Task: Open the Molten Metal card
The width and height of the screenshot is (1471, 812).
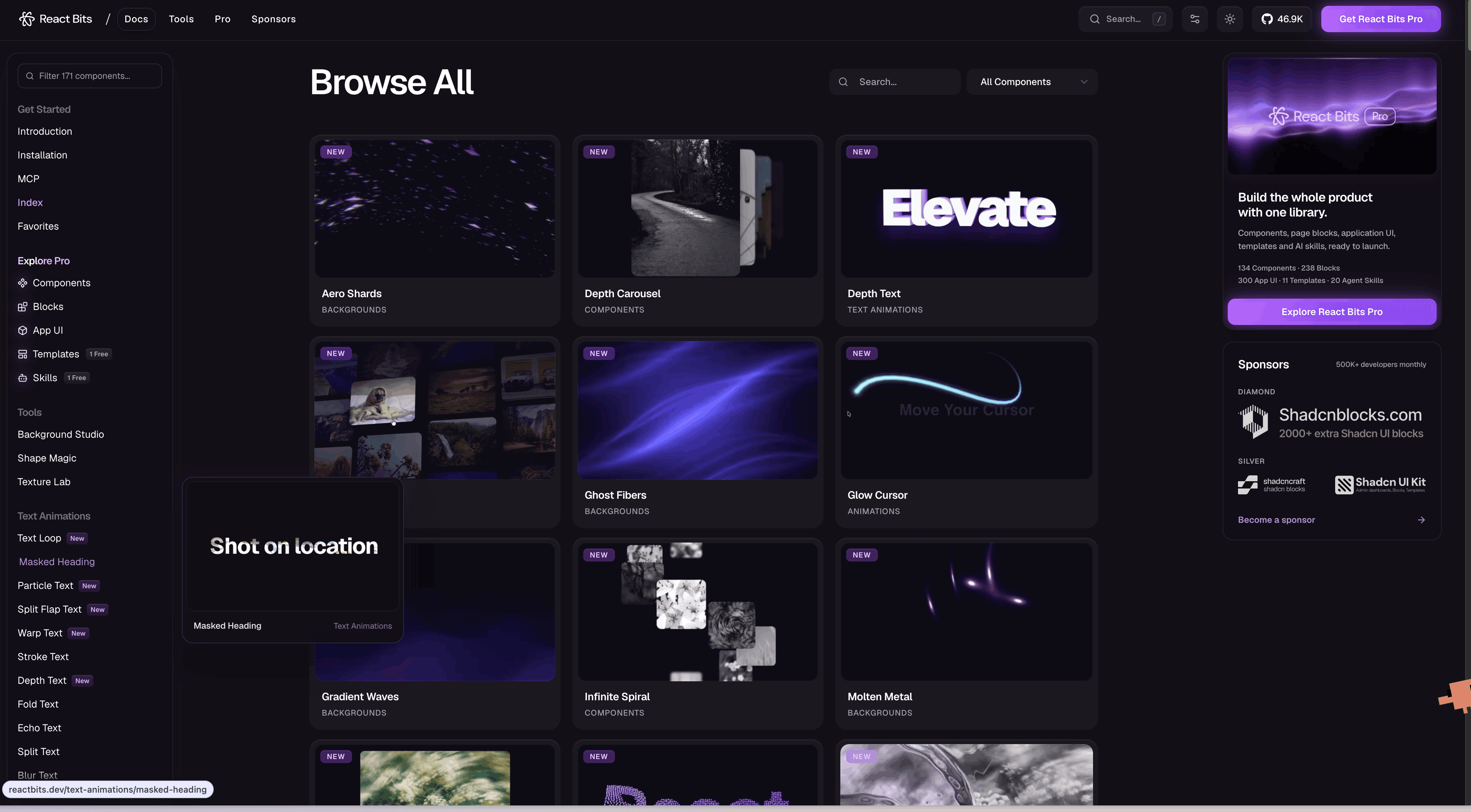Action: point(966,633)
